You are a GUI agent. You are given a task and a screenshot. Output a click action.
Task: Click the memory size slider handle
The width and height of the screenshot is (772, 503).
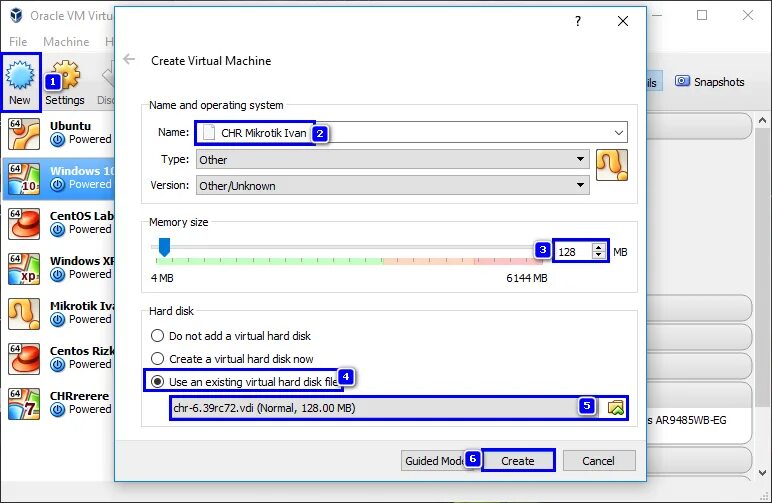[x=164, y=247]
